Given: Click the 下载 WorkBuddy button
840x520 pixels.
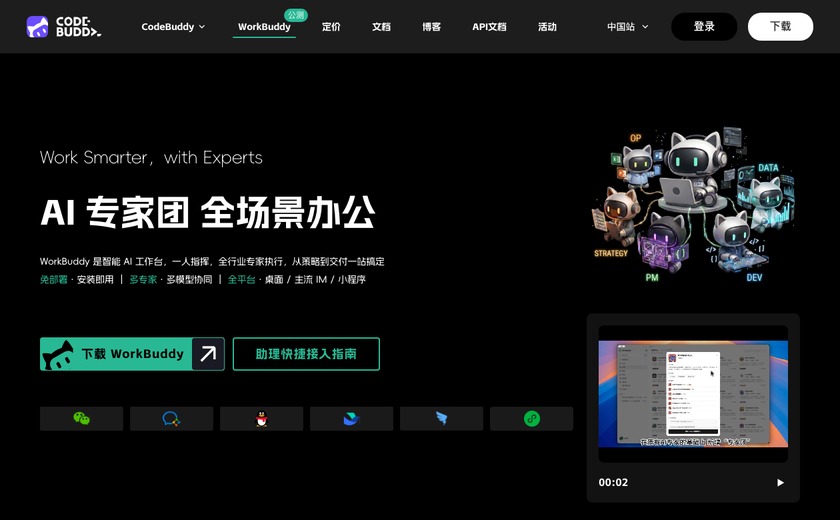Looking at the screenshot, I should click(x=132, y=353).
